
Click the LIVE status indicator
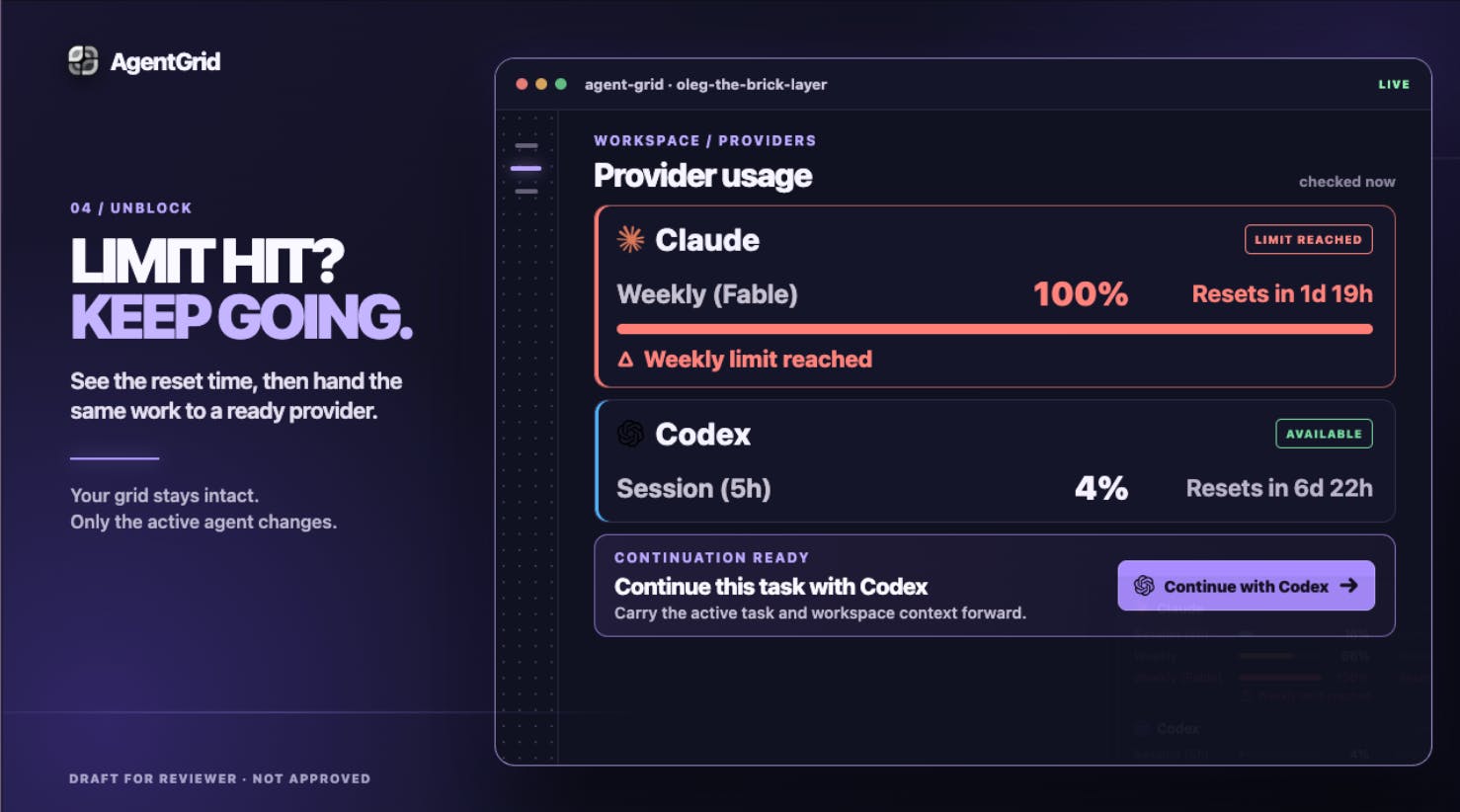1394,84
